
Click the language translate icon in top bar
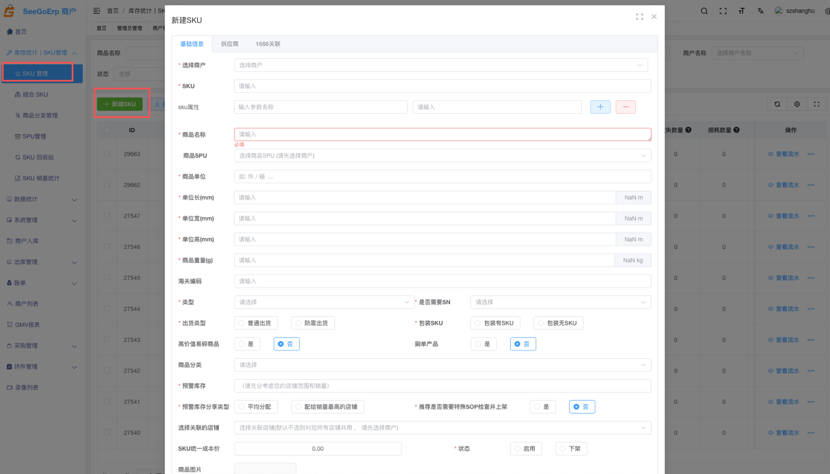pyautogui.click(x=760, y=11)
